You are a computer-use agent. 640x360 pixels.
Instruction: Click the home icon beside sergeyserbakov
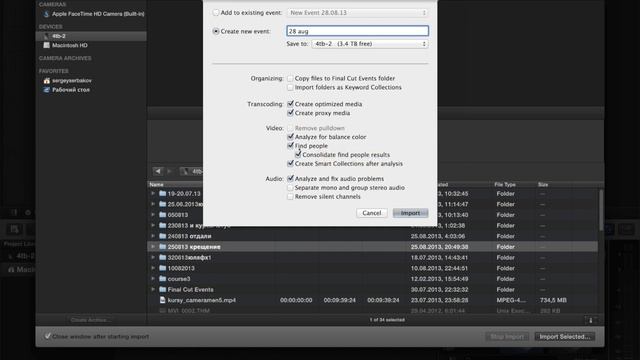(x=46, y=81)
